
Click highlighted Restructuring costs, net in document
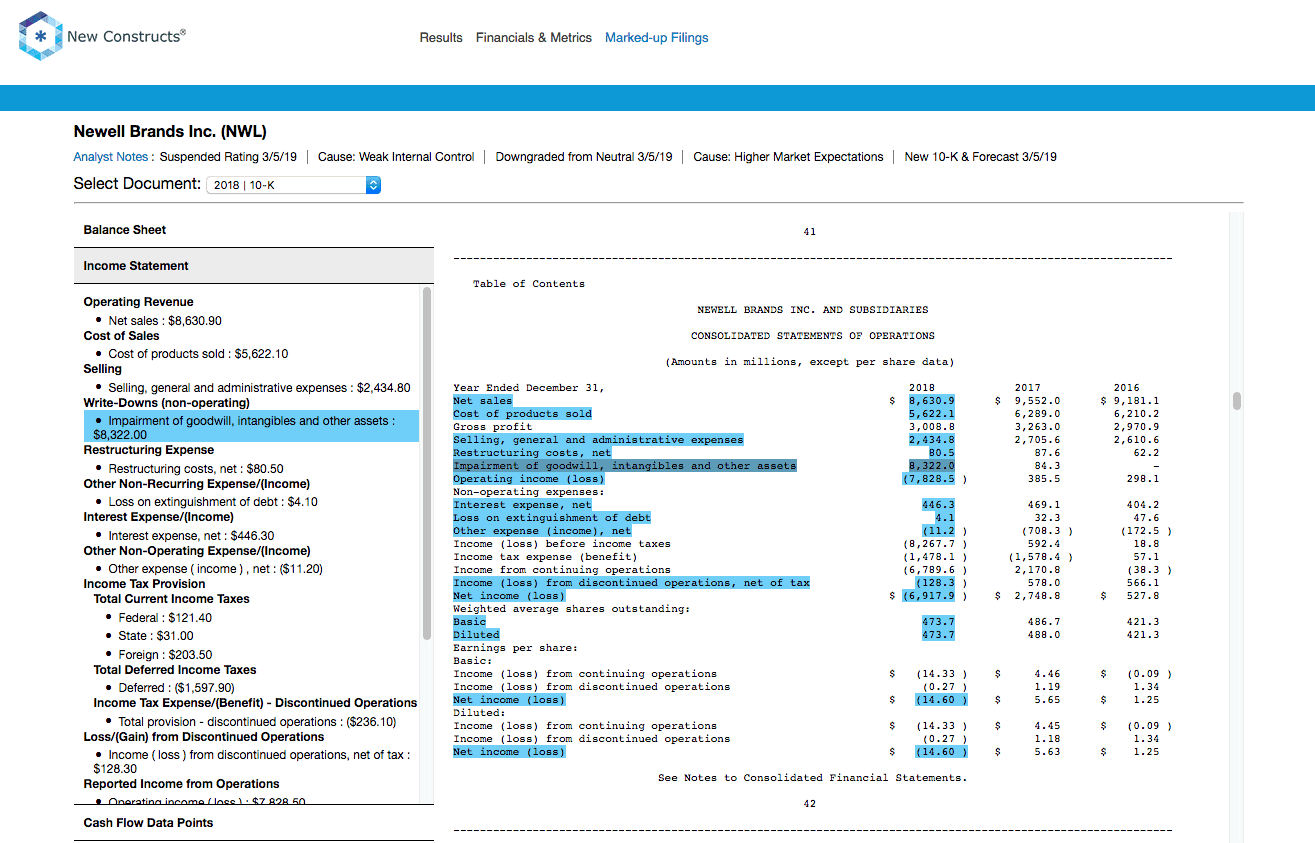(532, 453)
